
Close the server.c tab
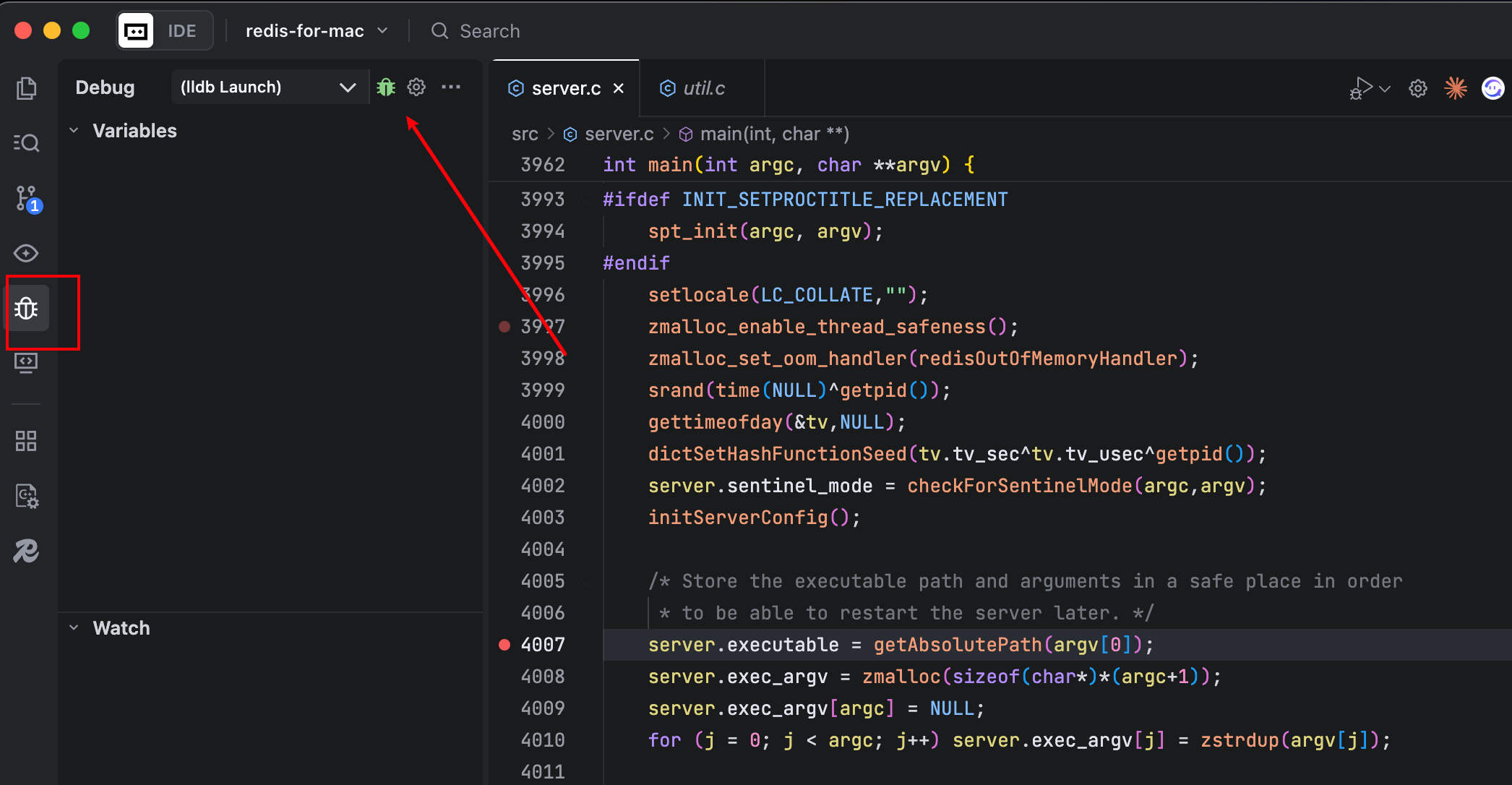click(x=619, y=88)
